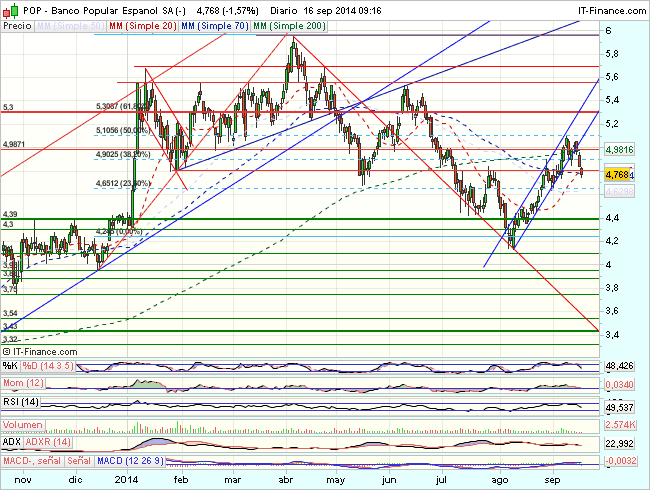Click the 3,54 support level label

[10, 313]
